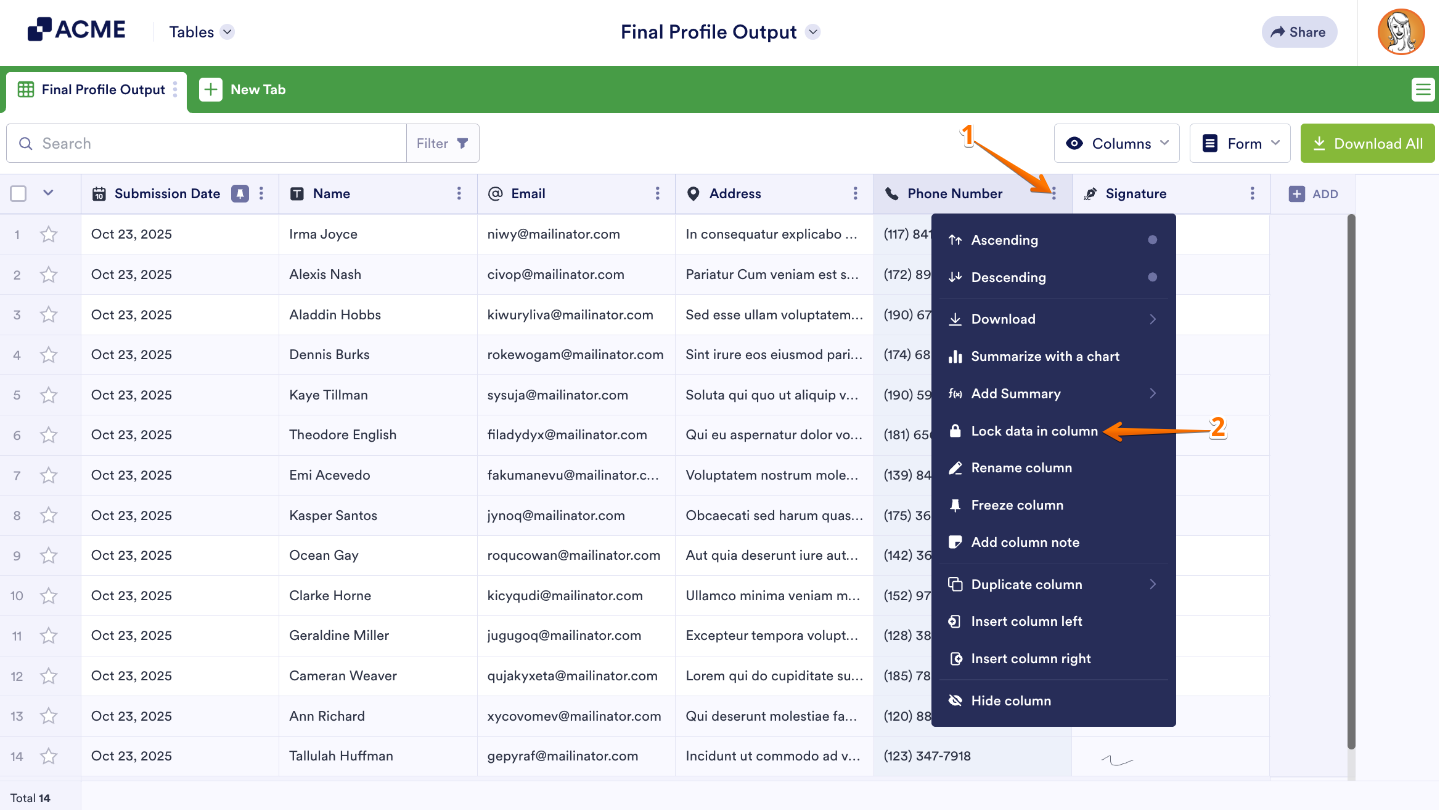Star the Kasper Santos row
Image resolution: width=1439 pixels, height=810 pixels.
[48, 515]
